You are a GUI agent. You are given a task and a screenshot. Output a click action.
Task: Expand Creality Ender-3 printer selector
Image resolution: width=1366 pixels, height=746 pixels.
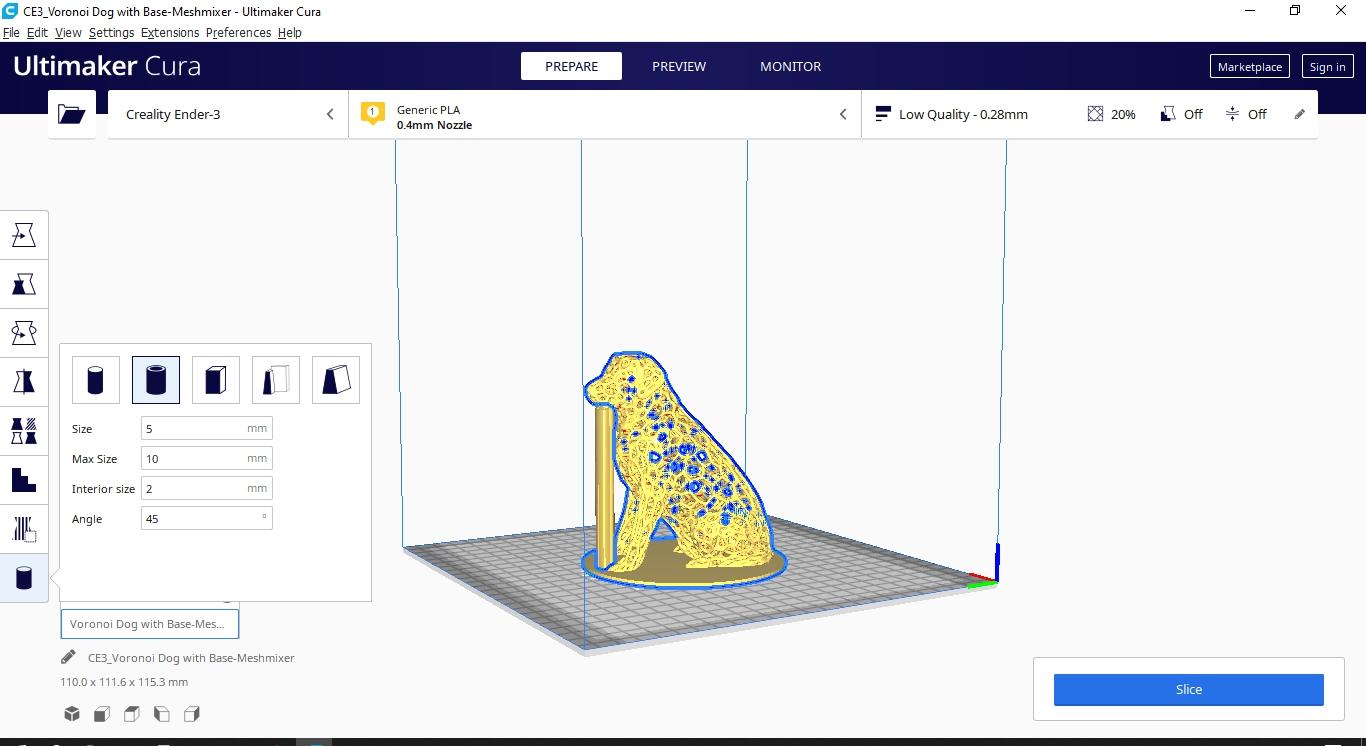227,114
